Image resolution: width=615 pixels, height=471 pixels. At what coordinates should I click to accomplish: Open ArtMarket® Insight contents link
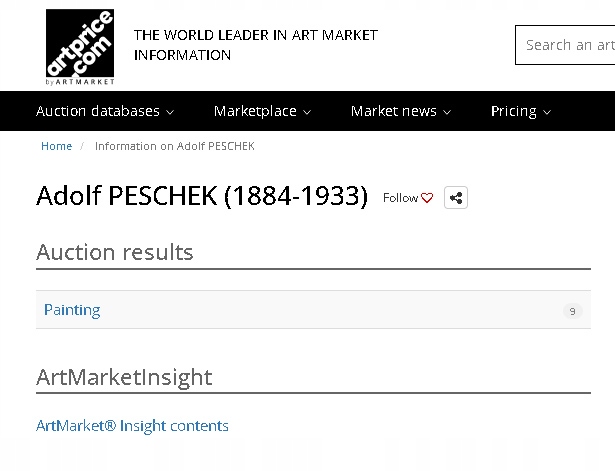point(132,426)
